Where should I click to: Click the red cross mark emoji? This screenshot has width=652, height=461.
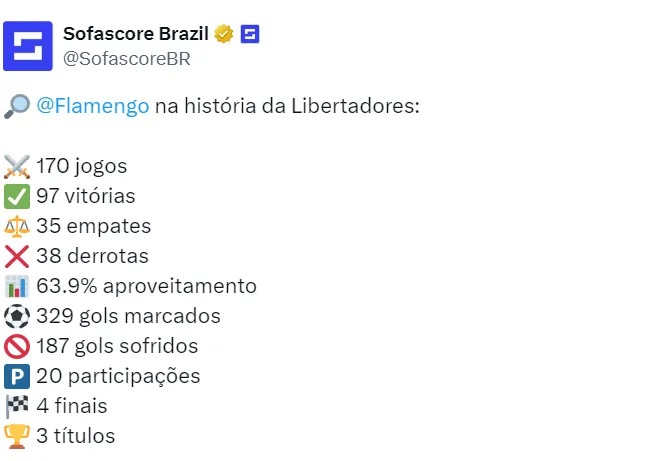(x=17, y=256)
